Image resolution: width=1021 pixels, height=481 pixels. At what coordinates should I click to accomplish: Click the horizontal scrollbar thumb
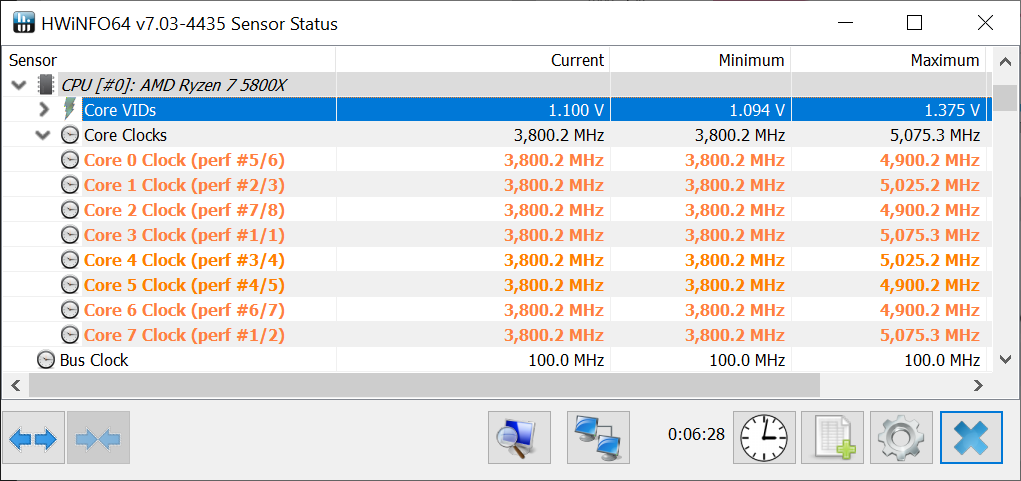(424, 385)
